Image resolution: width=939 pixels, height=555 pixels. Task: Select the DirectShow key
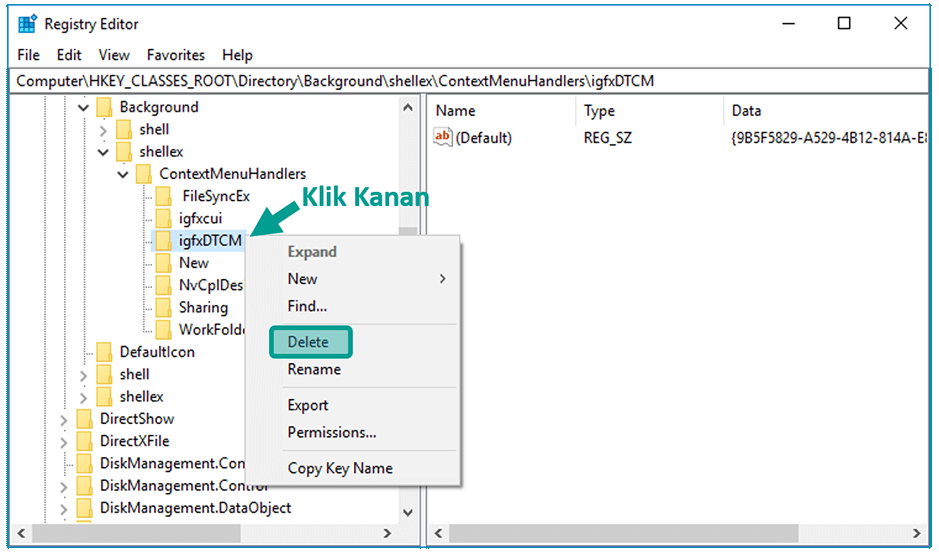137,418
